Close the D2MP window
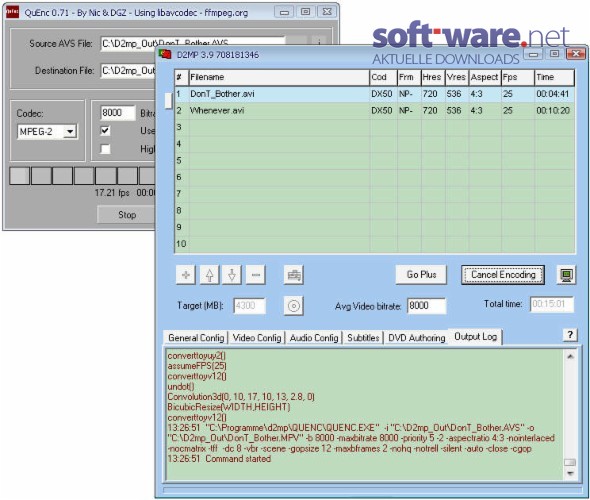590x500 pixels. coord(576,54)
